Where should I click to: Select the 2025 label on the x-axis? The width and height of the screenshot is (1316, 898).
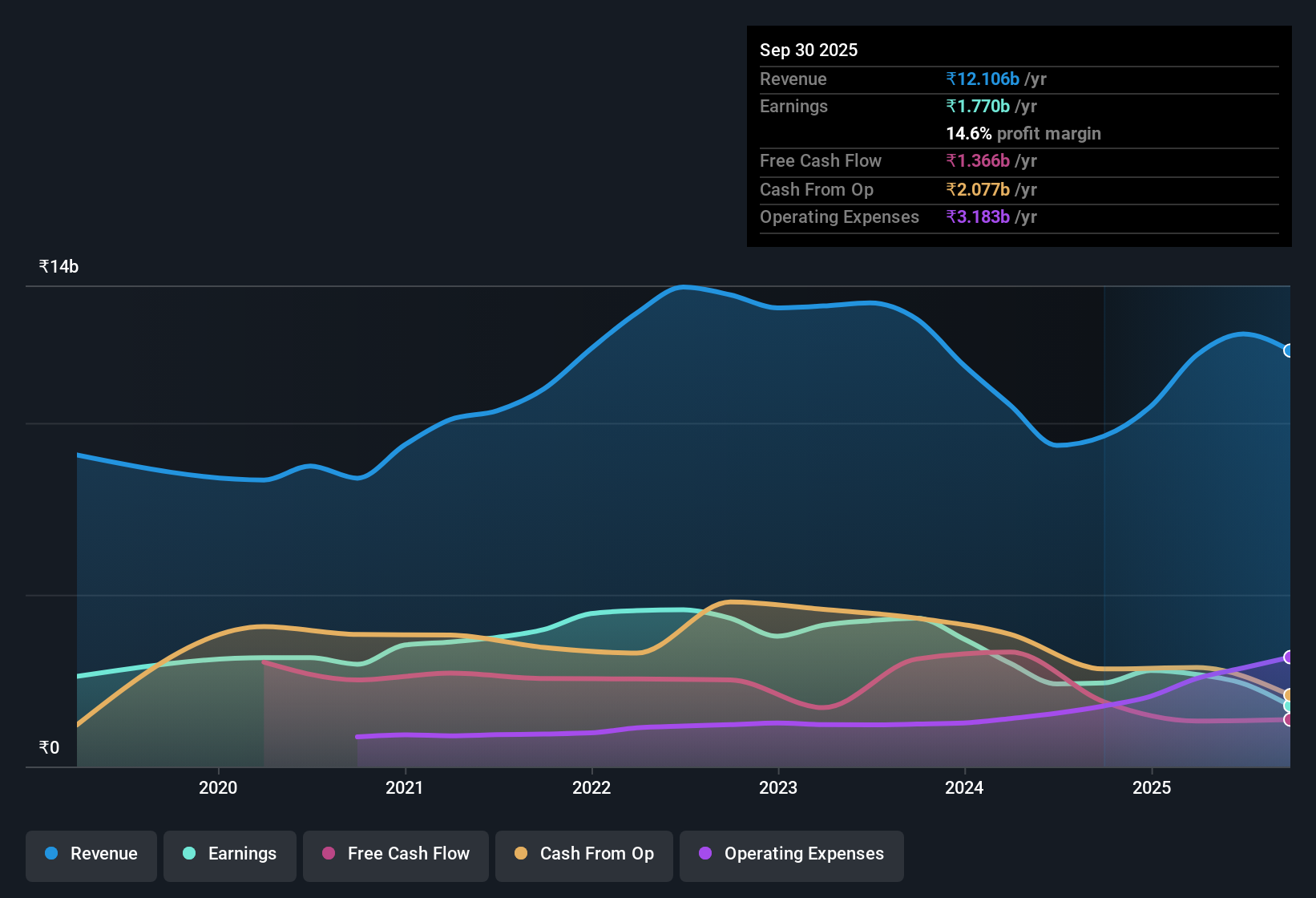tap(1152, 788)
